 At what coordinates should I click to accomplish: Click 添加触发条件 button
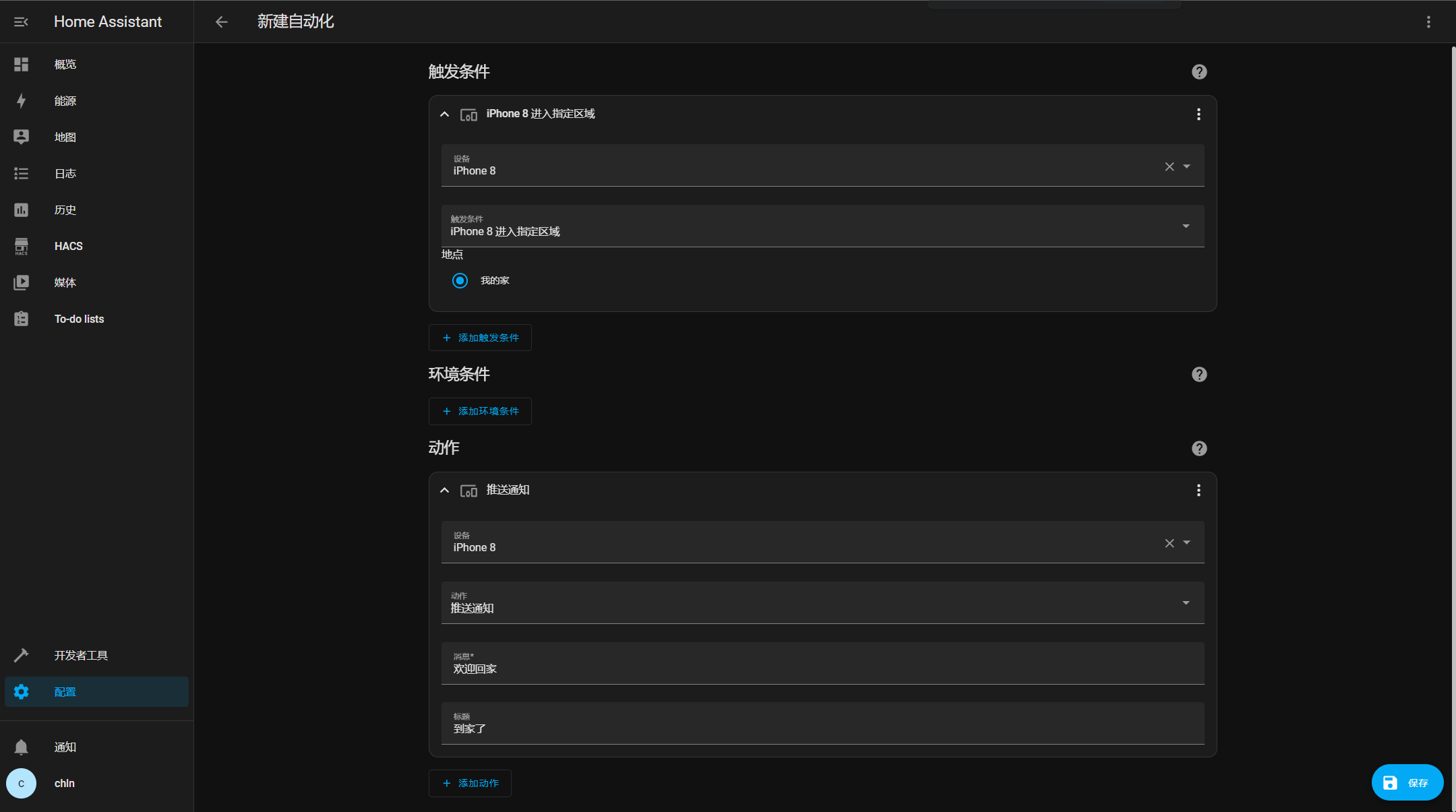click(480, 338)
